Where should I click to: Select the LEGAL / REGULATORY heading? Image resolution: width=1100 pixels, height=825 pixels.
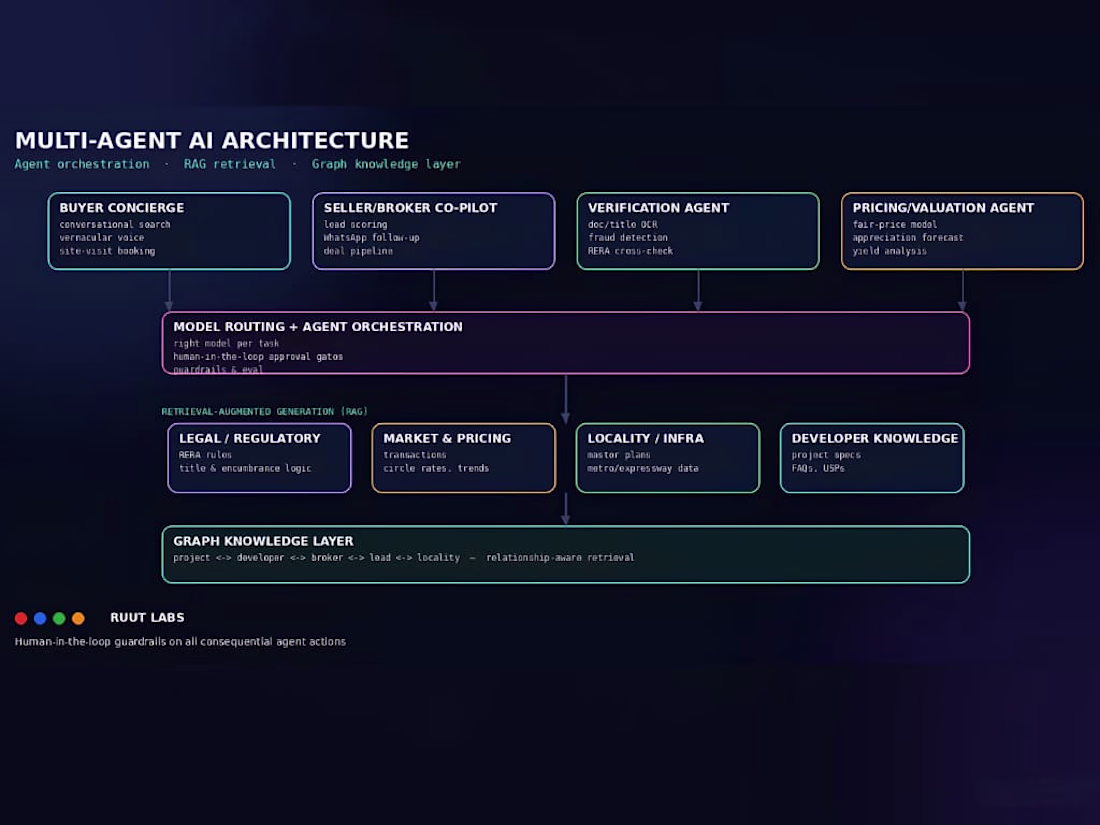[250, 438]
